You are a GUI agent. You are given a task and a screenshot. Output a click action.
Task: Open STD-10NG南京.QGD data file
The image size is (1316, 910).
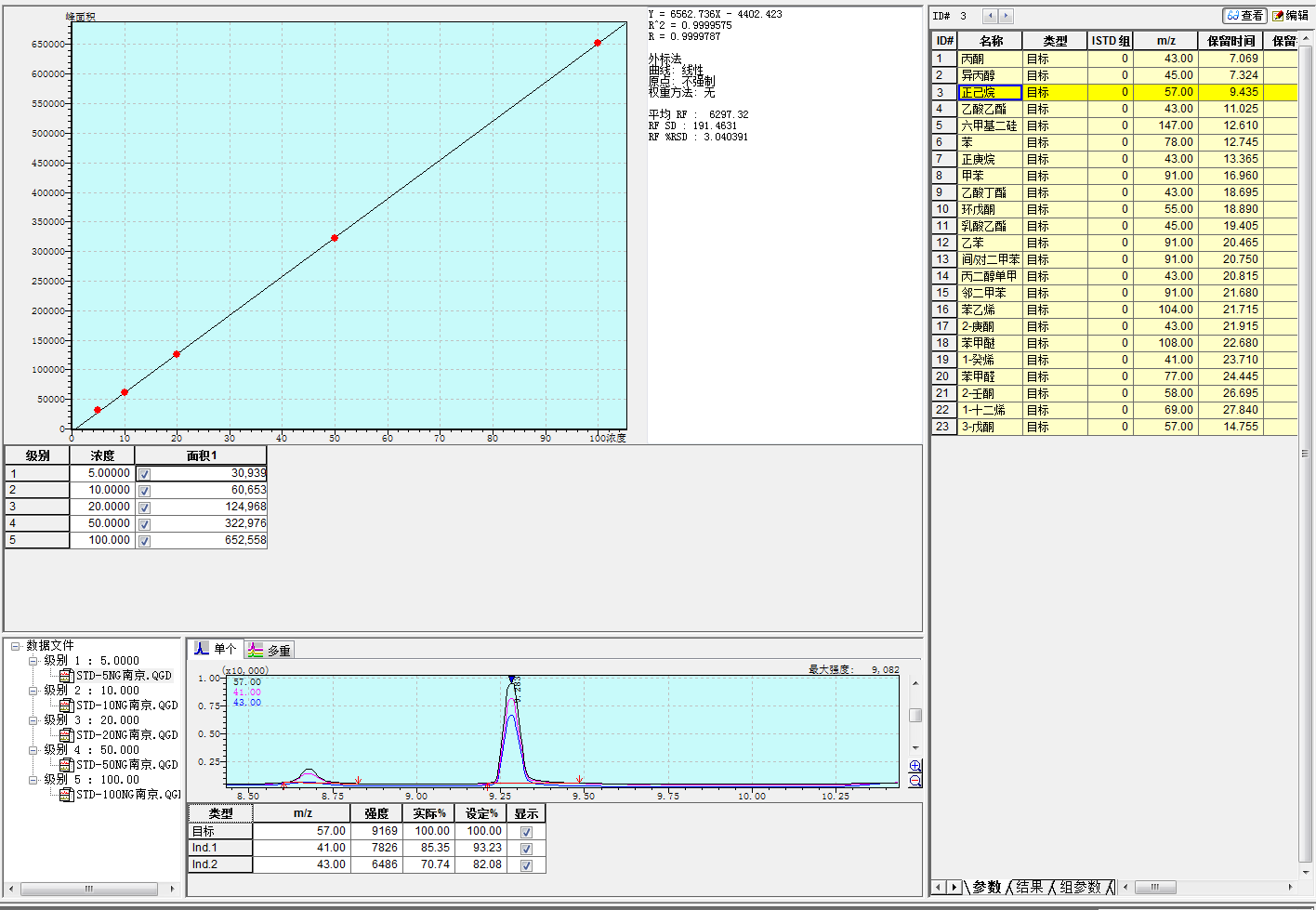point(118,706)
